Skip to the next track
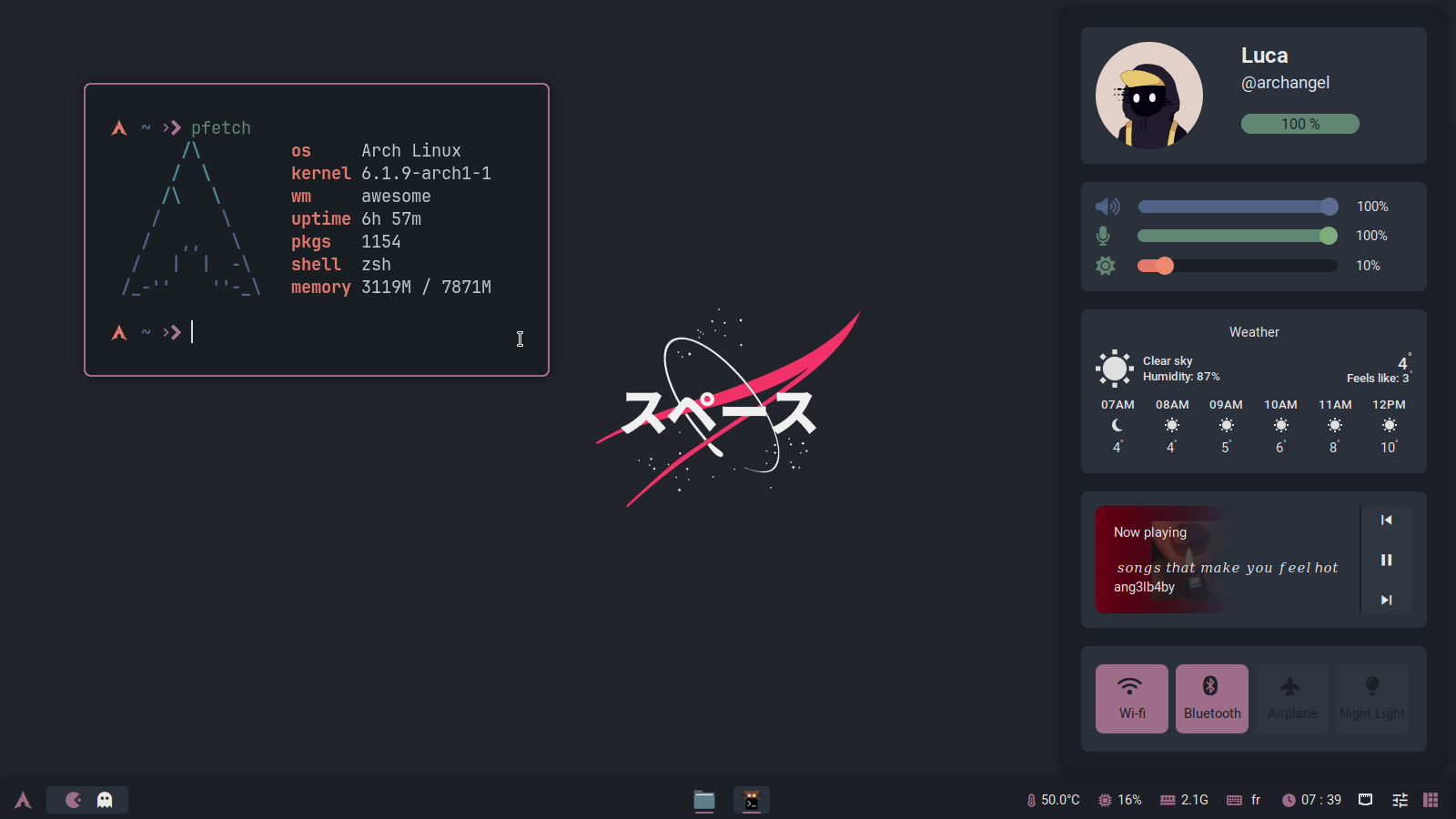 point(1386,601)
